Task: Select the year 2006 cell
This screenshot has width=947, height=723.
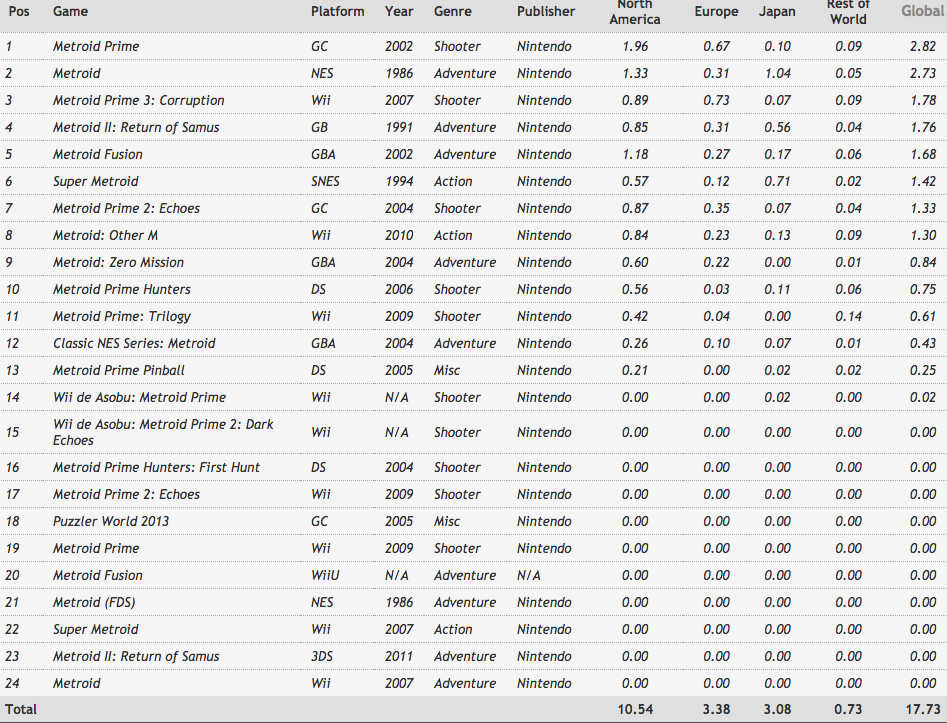Action: 399,289
